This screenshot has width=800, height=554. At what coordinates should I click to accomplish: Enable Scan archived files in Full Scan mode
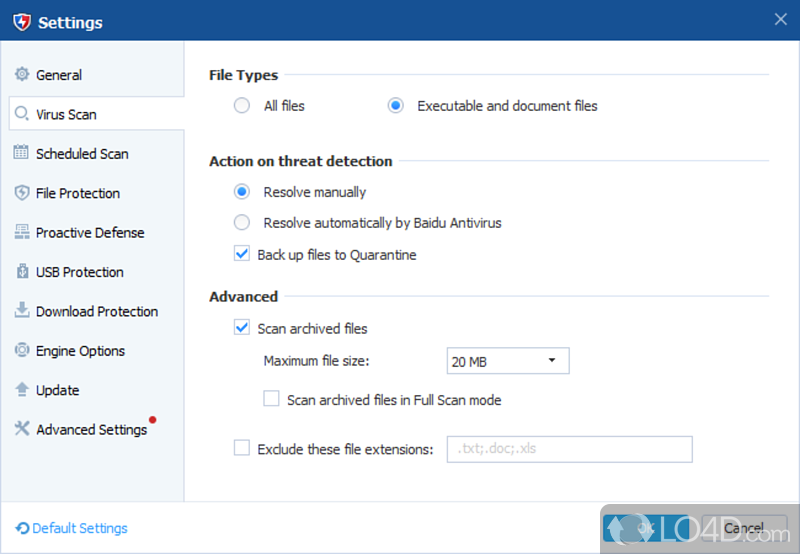click(271, 399)
